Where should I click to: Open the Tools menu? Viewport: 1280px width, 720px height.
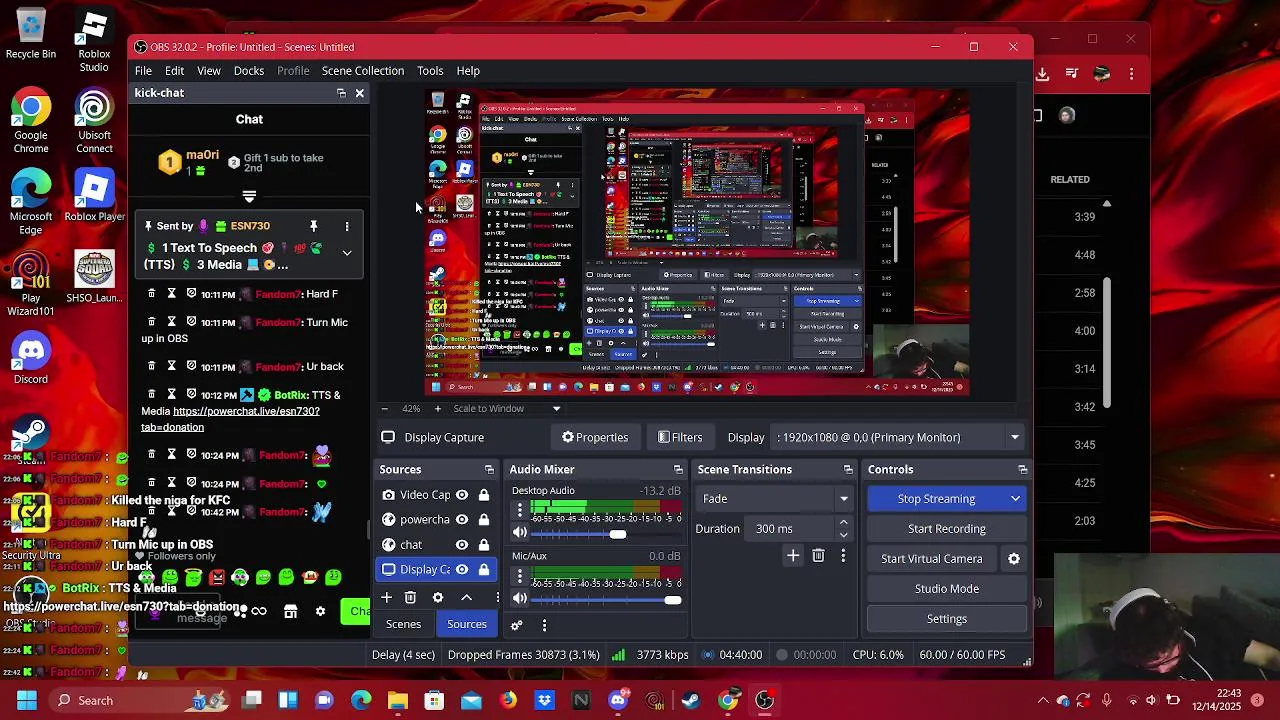(x=430, y=71)
